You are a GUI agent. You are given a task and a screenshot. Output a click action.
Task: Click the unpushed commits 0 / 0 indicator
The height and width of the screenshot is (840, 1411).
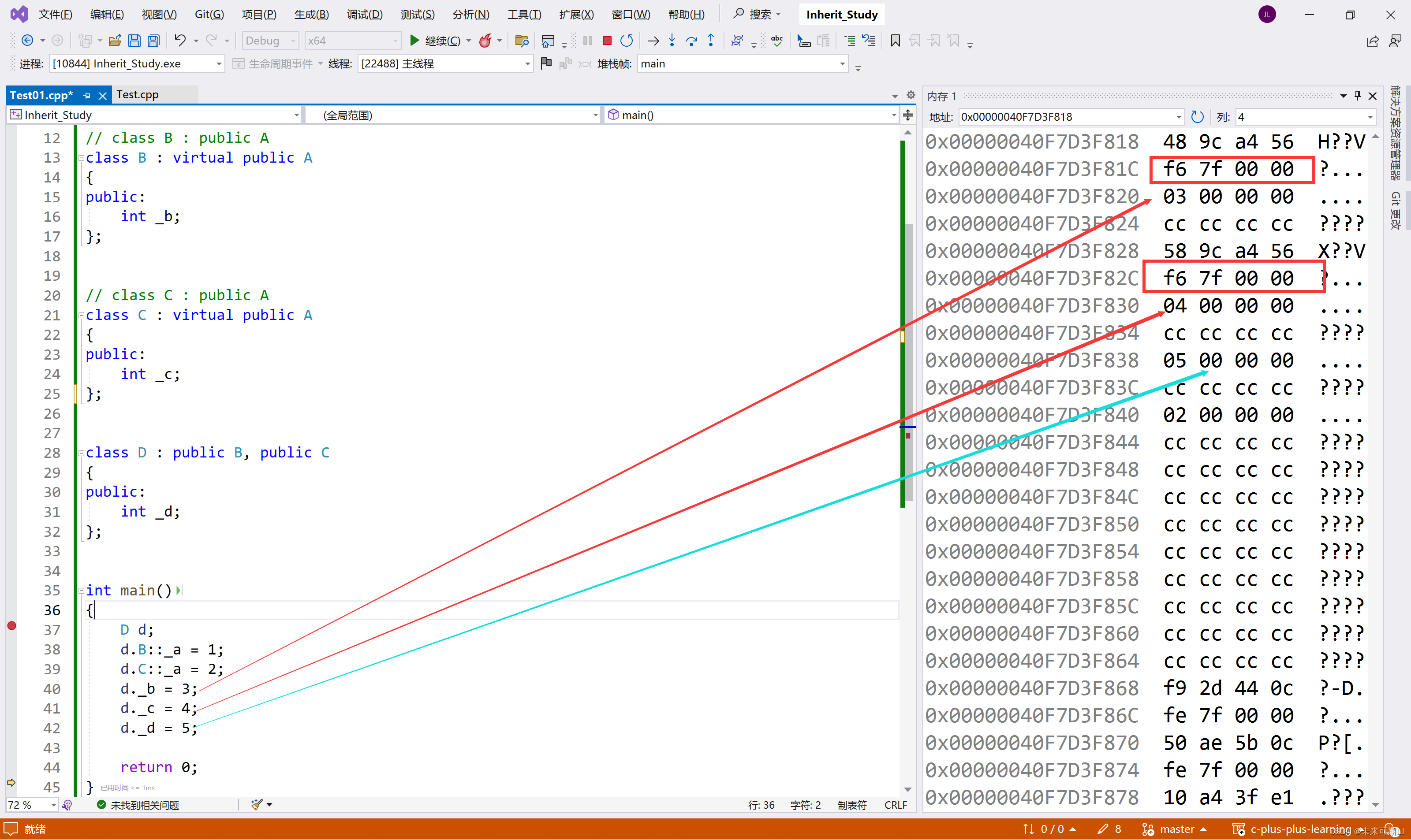1049,829
